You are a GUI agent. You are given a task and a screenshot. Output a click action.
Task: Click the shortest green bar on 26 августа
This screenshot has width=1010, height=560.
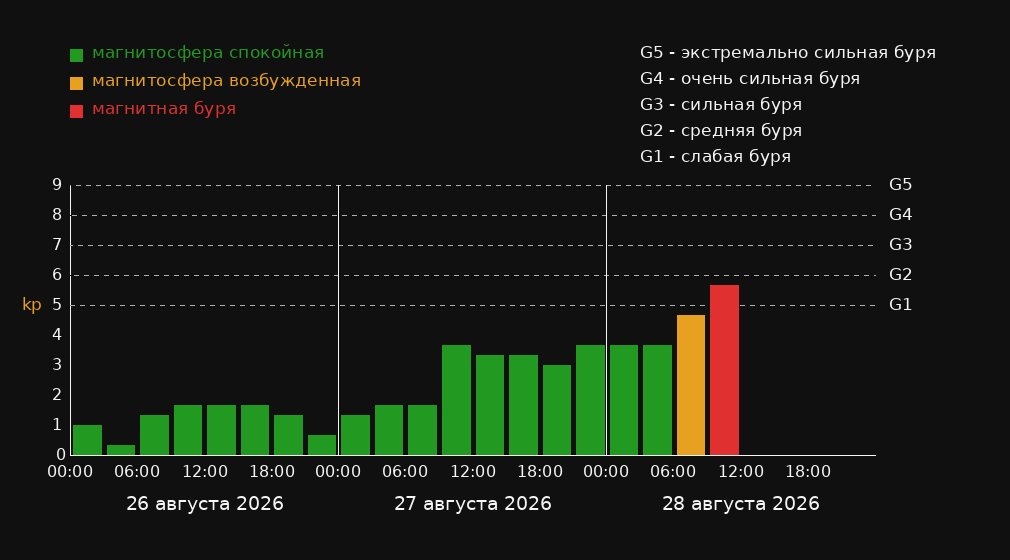click(x=120, y=450)
